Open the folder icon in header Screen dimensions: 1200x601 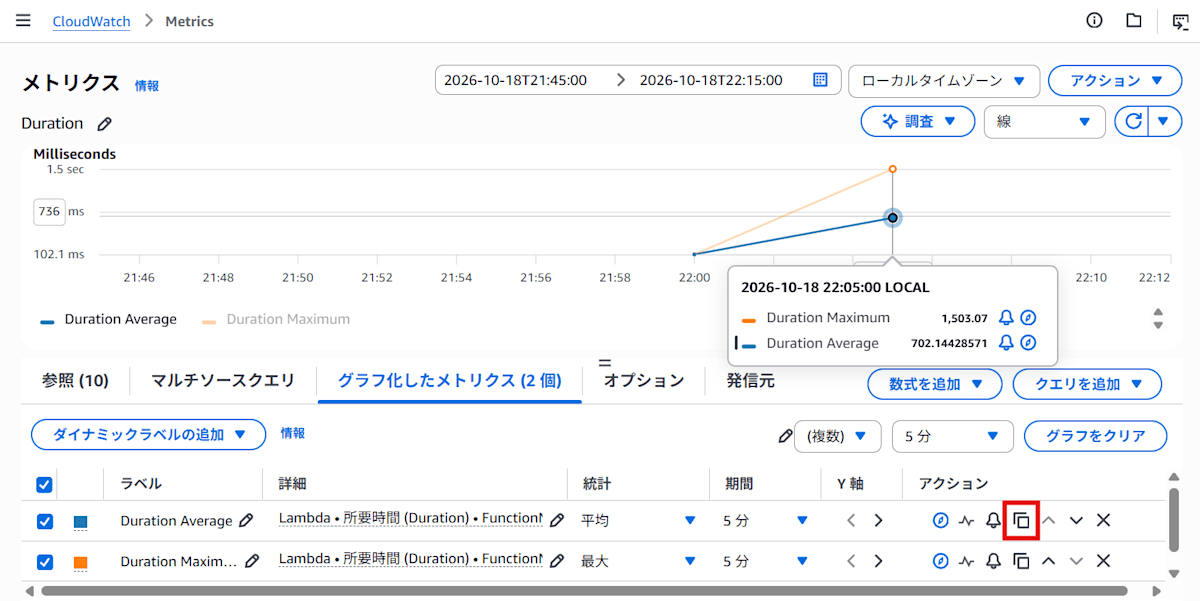[1133, 20]
